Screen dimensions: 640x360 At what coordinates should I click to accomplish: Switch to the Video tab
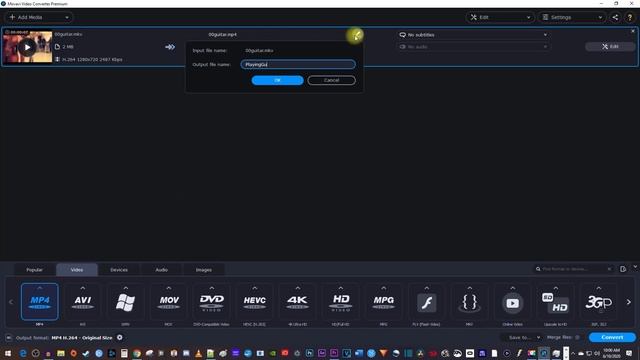(77, 270)
